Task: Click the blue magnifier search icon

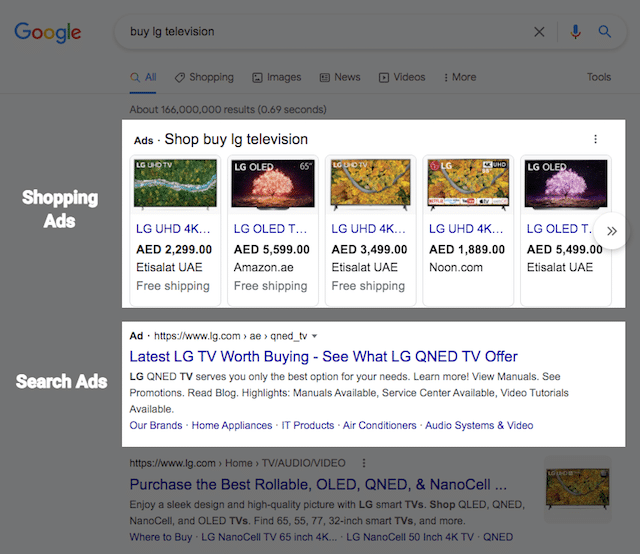Action: [x=605, y=32]
